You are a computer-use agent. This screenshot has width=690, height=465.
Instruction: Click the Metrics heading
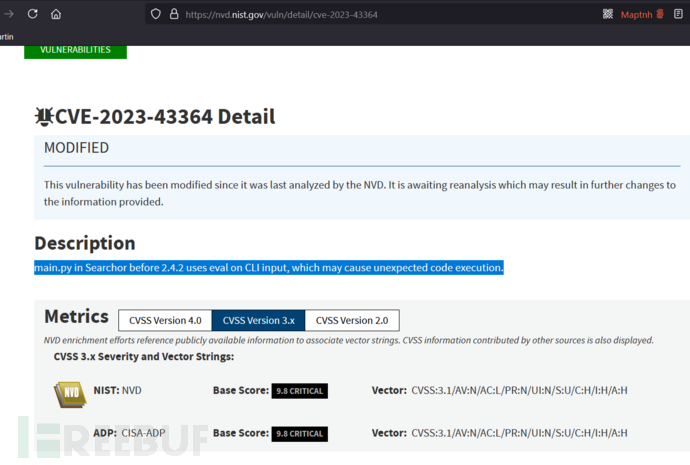[x=77, y=316]
